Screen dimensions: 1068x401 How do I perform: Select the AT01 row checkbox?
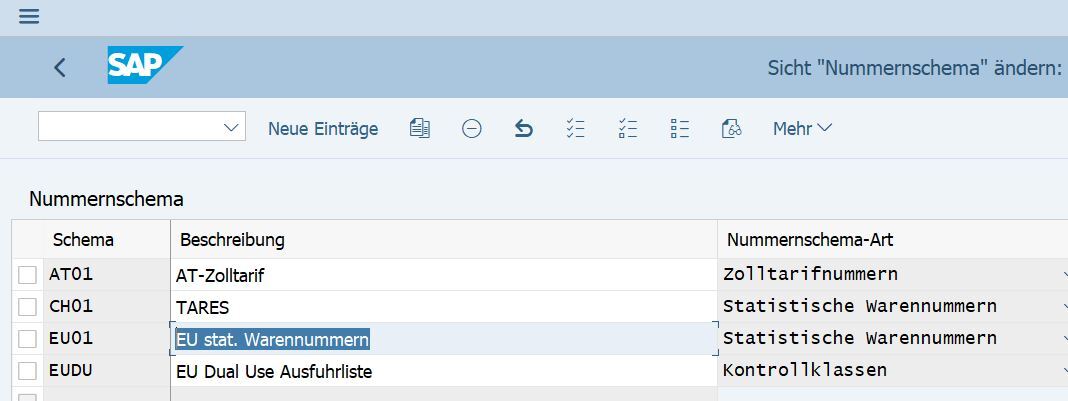28,275
